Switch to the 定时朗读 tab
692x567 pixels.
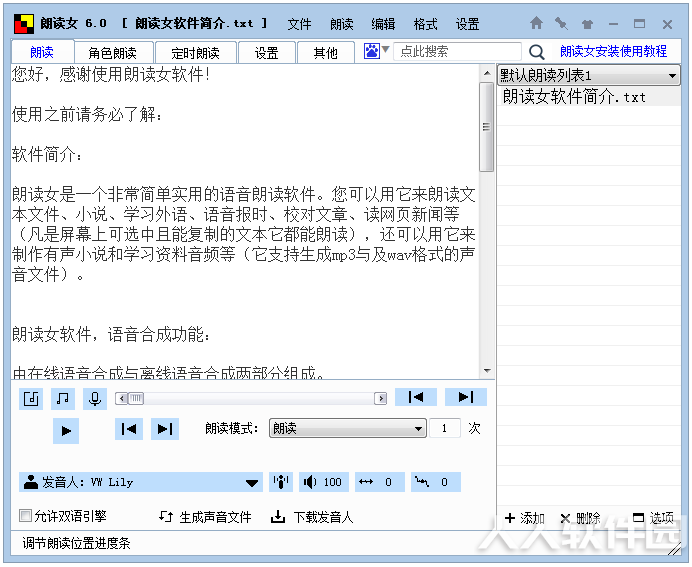pyautogui.click(x=196, y=53)
